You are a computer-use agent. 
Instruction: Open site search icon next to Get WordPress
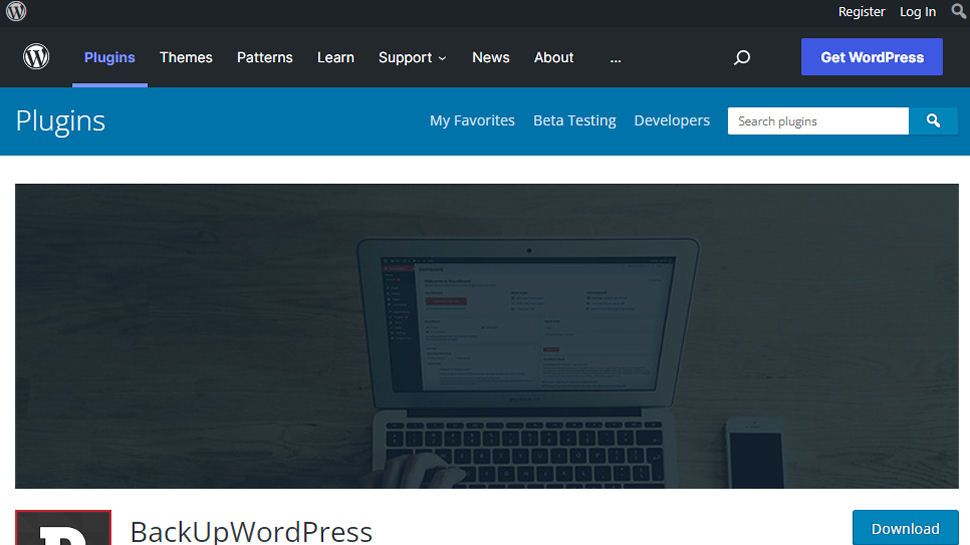[x=742, y=58]
